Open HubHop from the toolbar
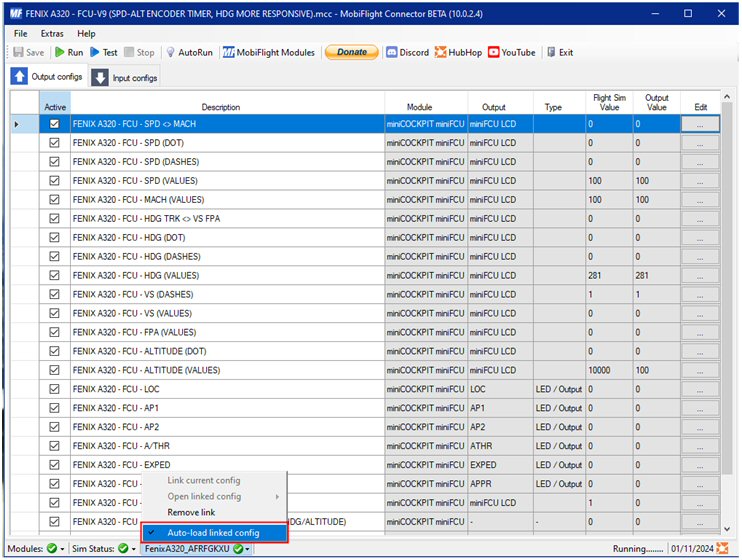 tap(458, 52)
